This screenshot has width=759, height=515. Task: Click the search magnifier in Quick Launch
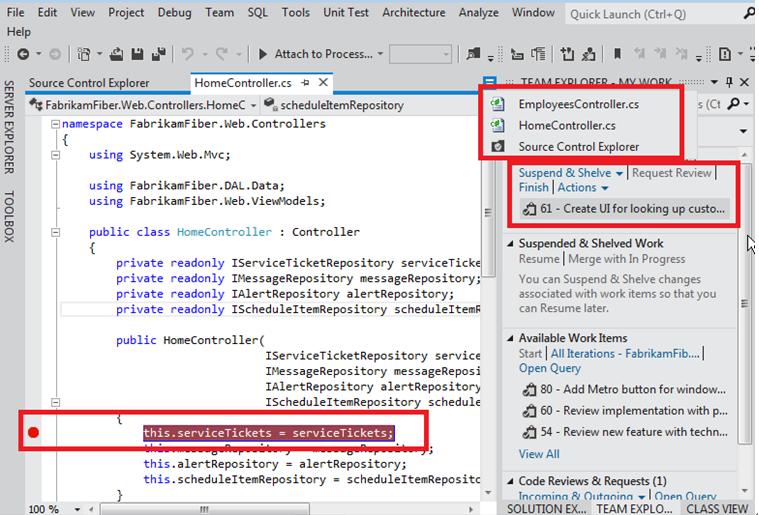(x=749, y=14)
